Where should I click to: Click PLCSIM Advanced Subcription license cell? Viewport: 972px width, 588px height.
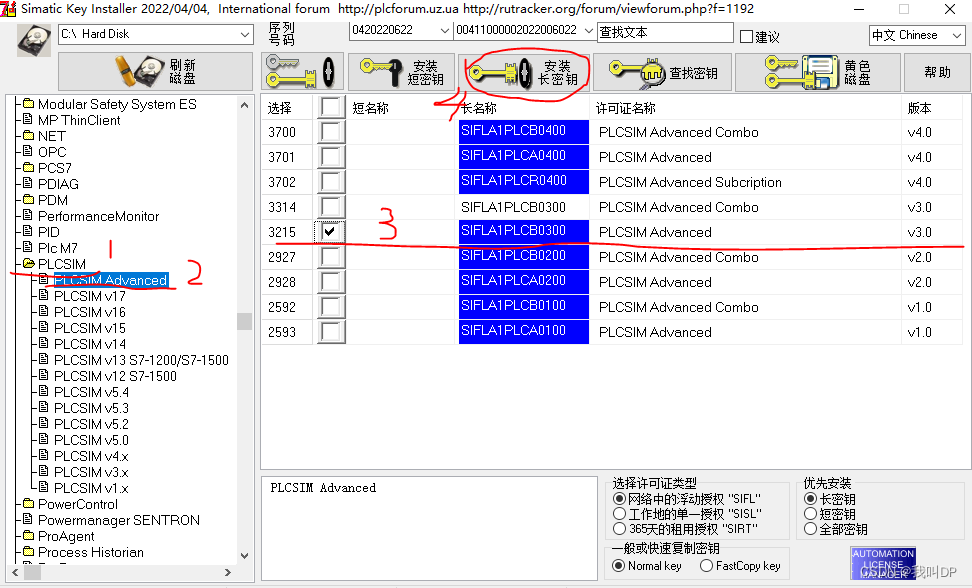690,183
